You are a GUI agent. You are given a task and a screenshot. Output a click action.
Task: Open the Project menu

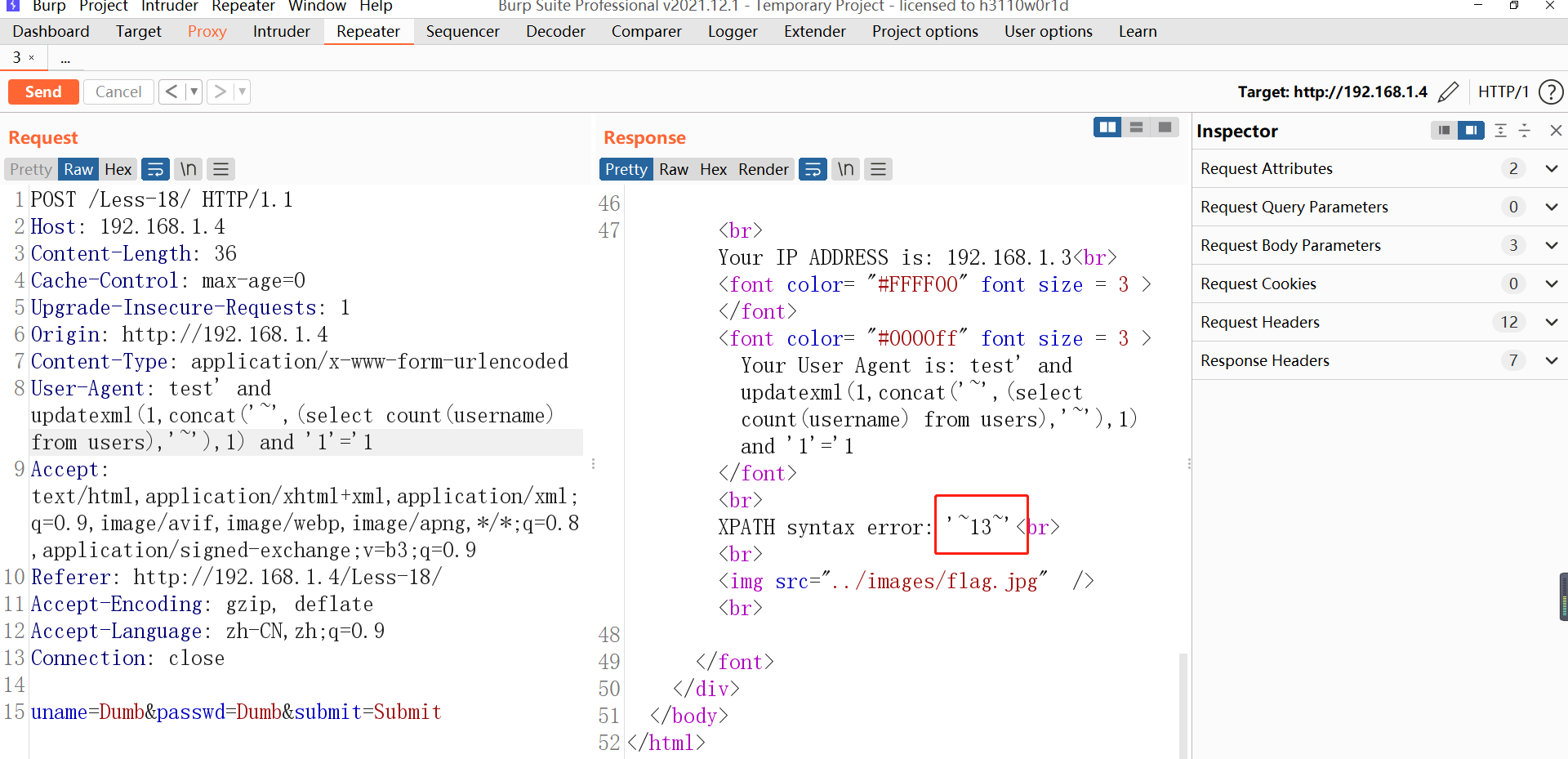[103, 7]
